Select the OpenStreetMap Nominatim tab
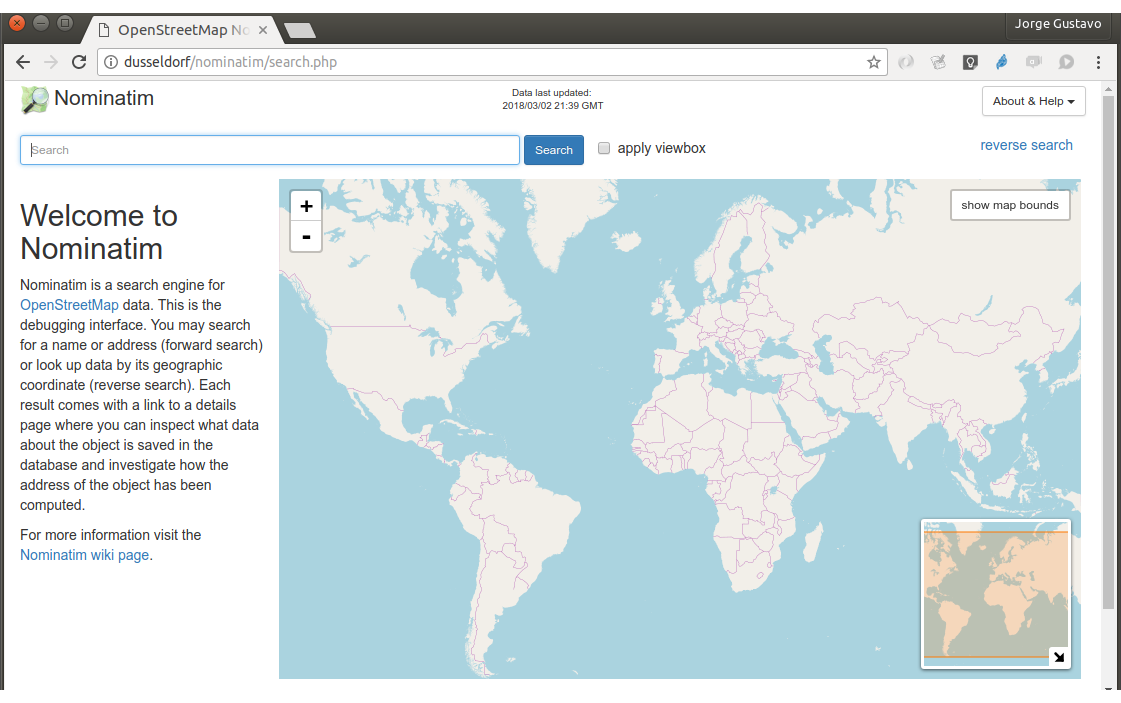 pos(180,30)
